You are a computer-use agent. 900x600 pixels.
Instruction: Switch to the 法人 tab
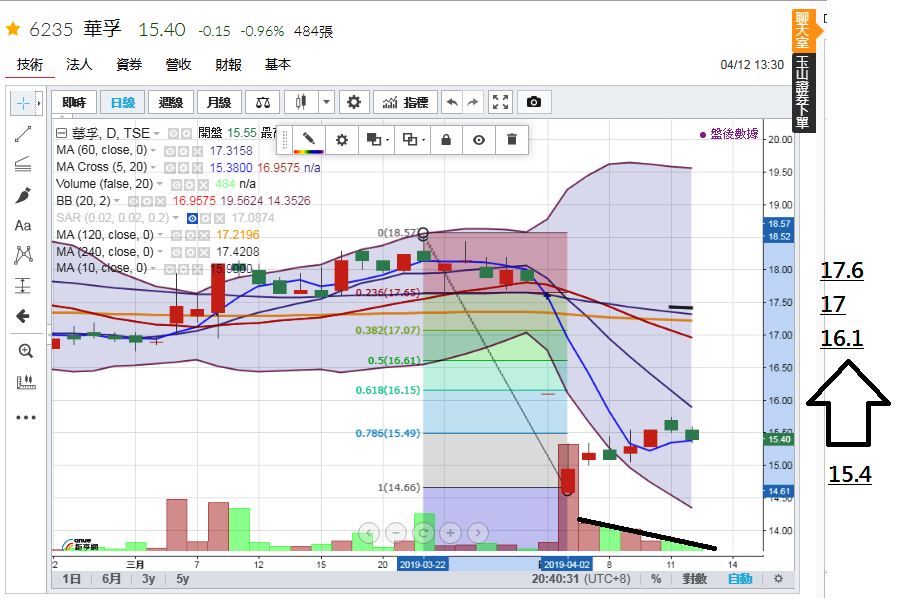(79, 64)
